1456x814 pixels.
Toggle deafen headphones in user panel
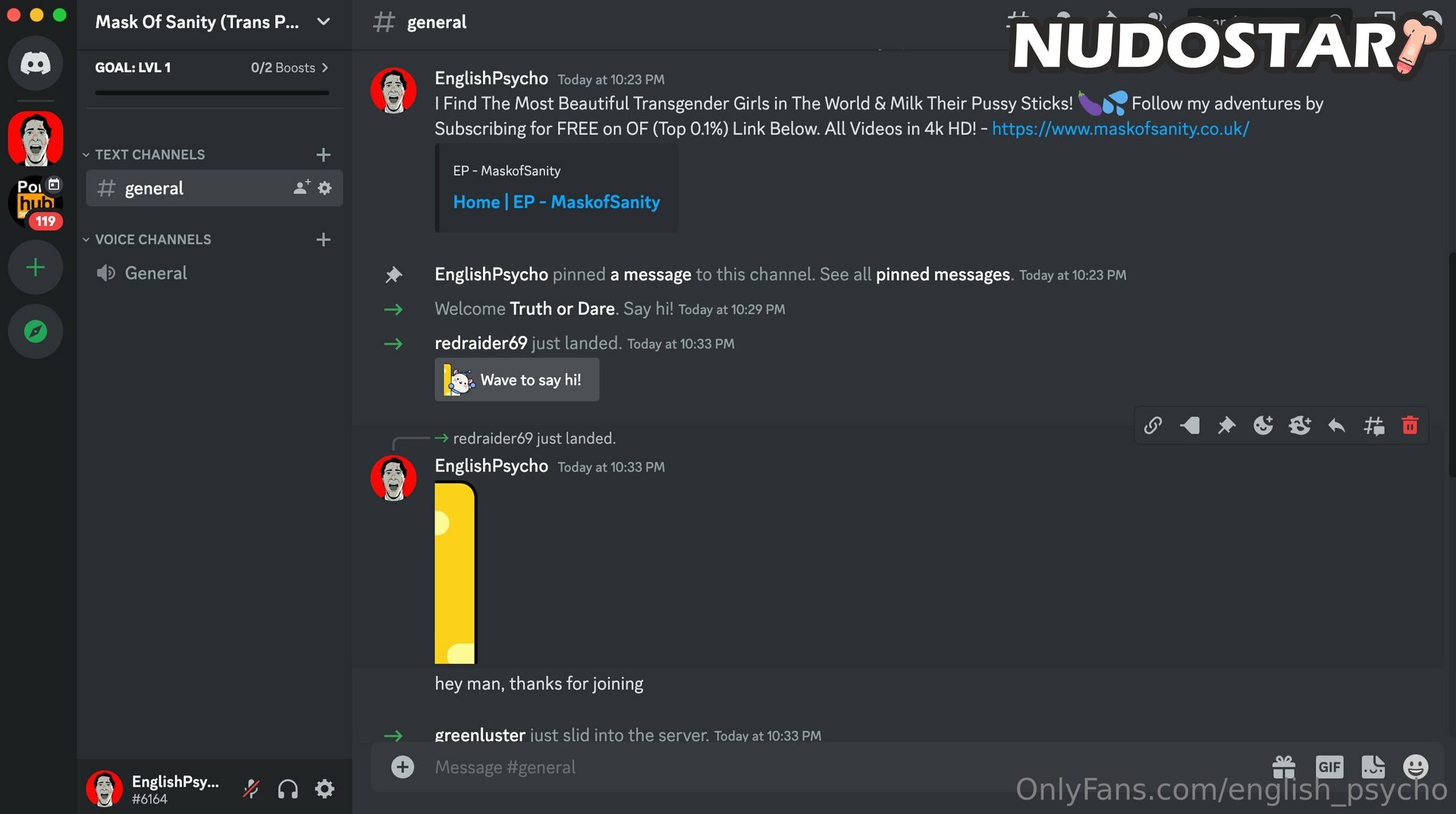[288, 789]
